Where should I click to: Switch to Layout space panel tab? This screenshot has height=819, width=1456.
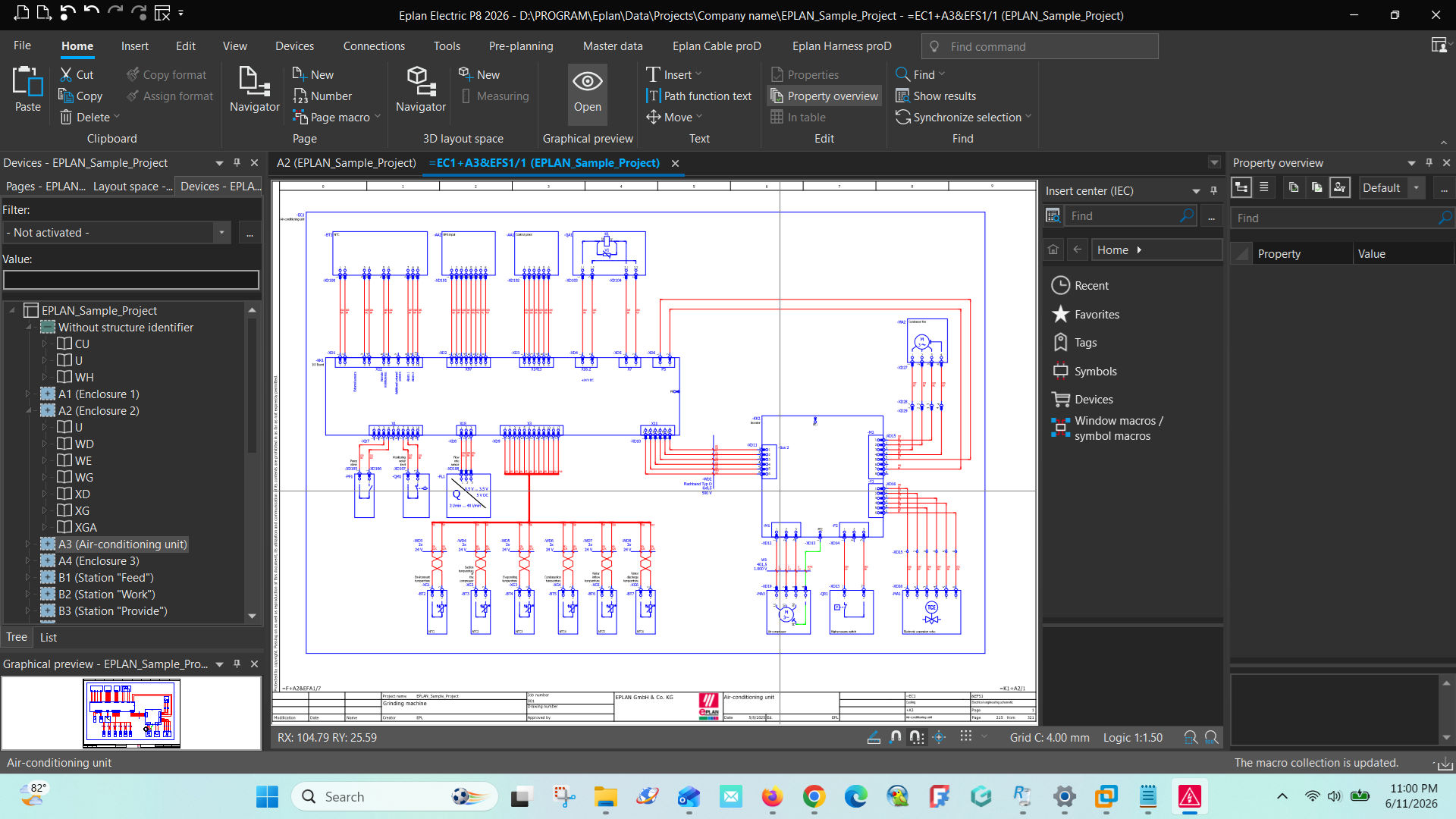click(133, 186)
